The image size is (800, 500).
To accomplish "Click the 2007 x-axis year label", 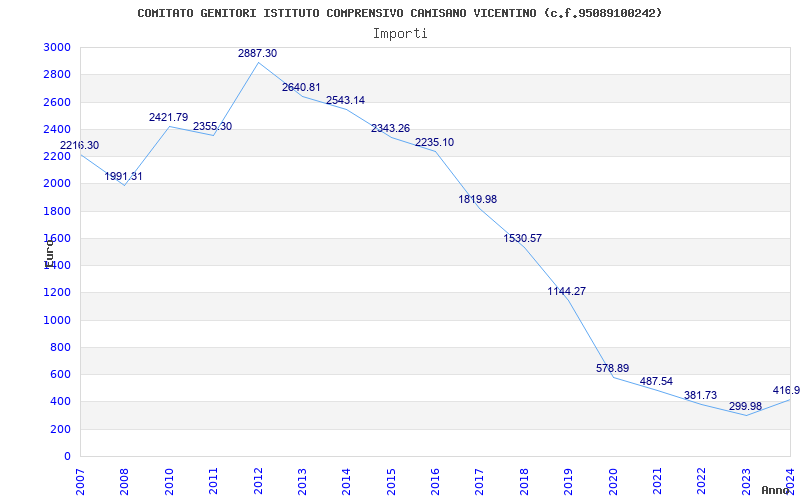I will click(x=81, y=481).
